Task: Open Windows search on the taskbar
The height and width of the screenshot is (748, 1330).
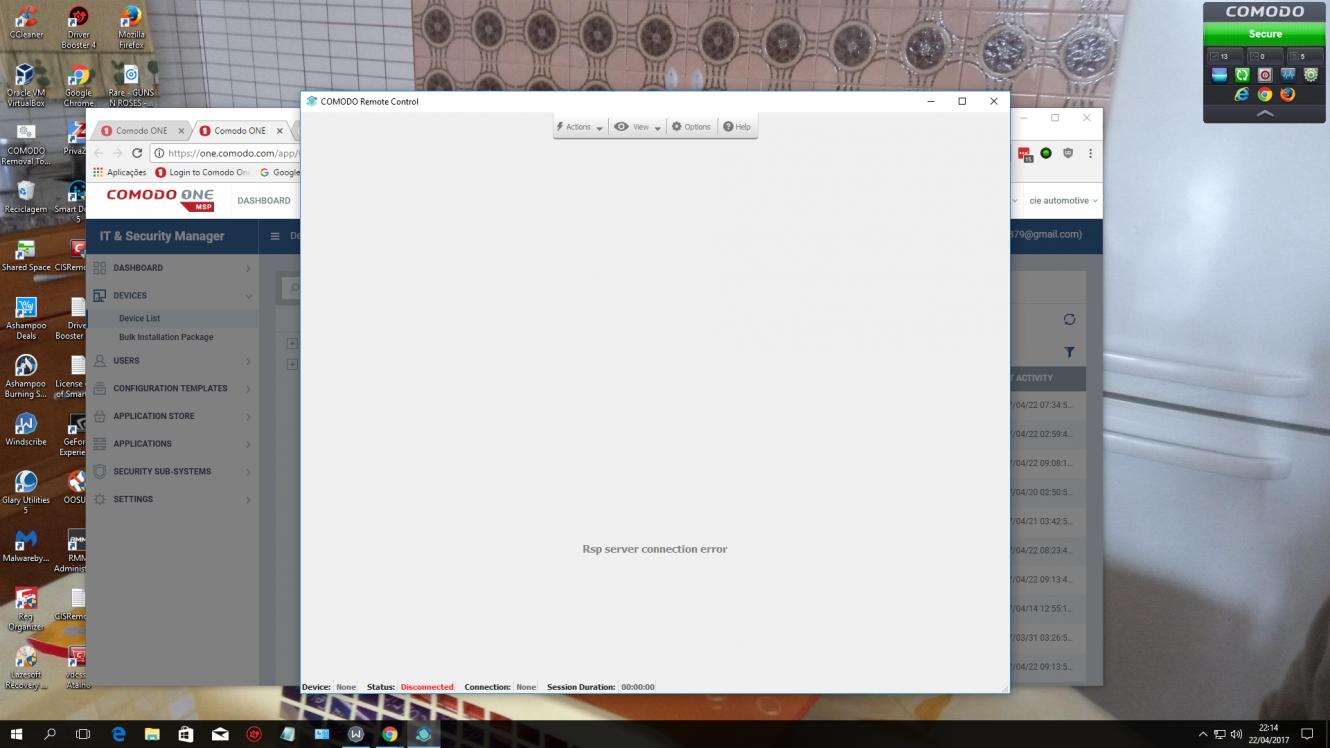Action: point(50,734)
